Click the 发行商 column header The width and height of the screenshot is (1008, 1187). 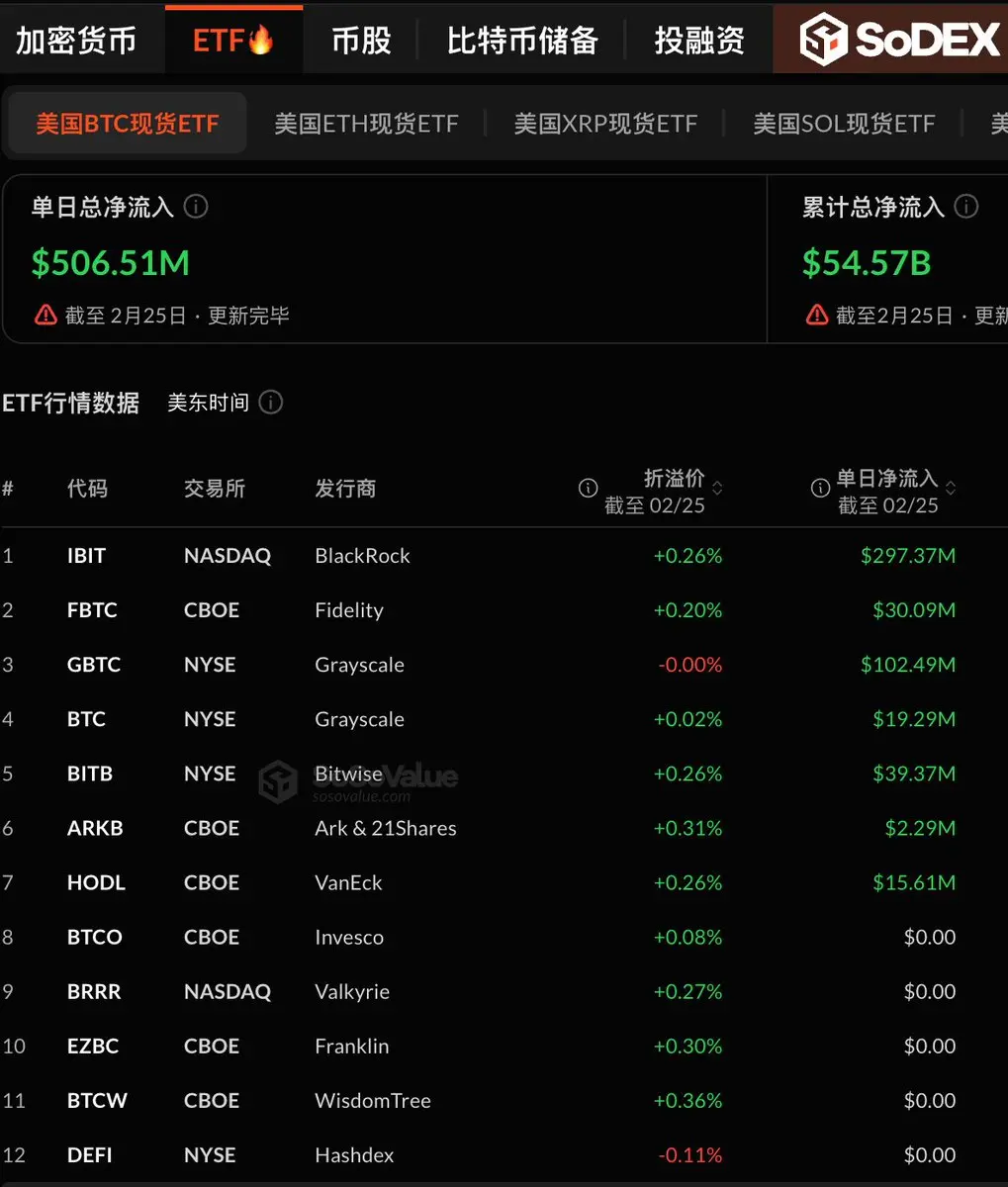345,488
